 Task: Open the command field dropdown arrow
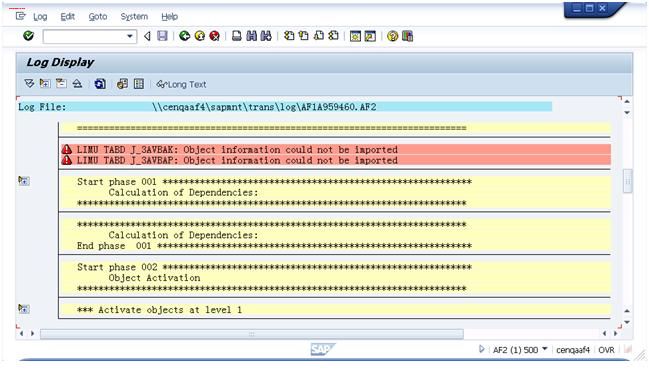pos(130,36)
